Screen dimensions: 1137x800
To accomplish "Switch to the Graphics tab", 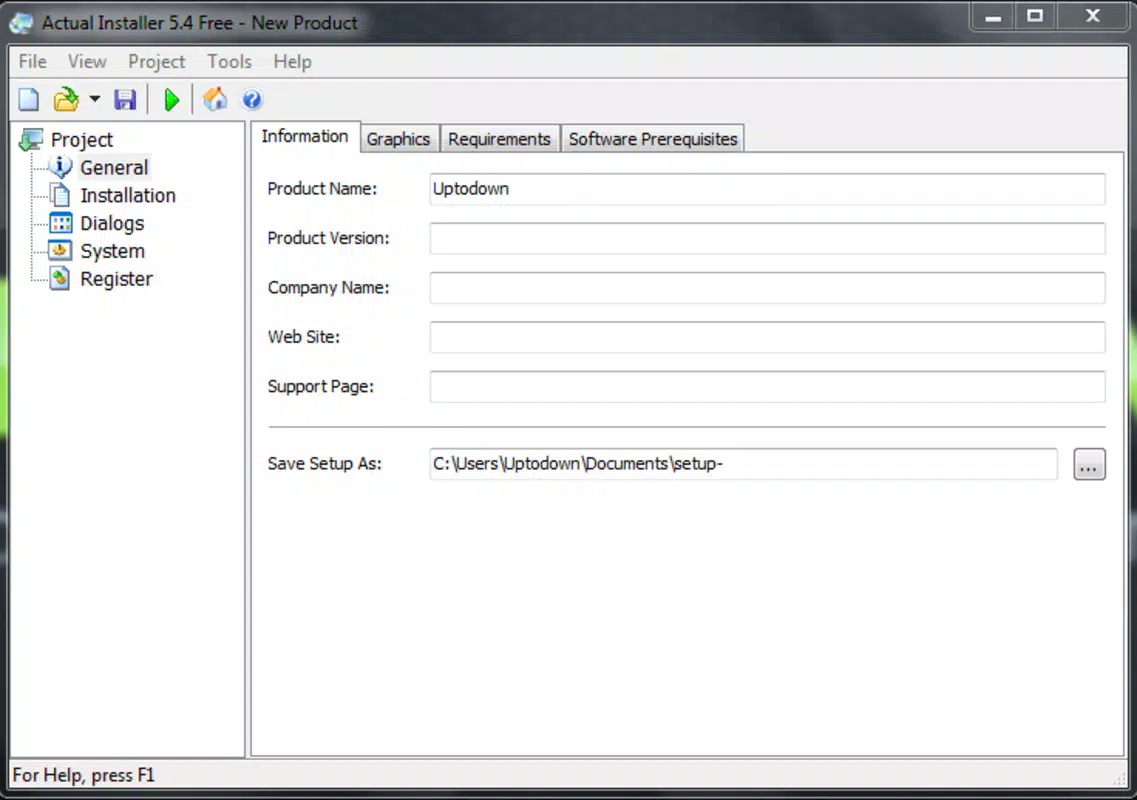I will pos(398,139).
